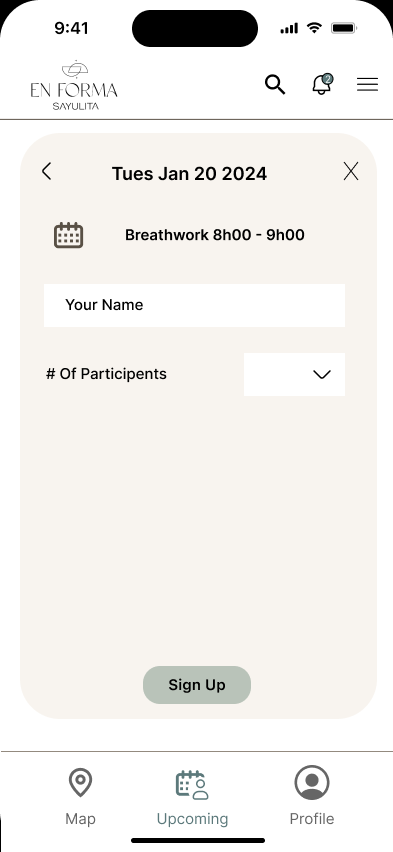Switch to the Upcoming tab label

(192, 819)
